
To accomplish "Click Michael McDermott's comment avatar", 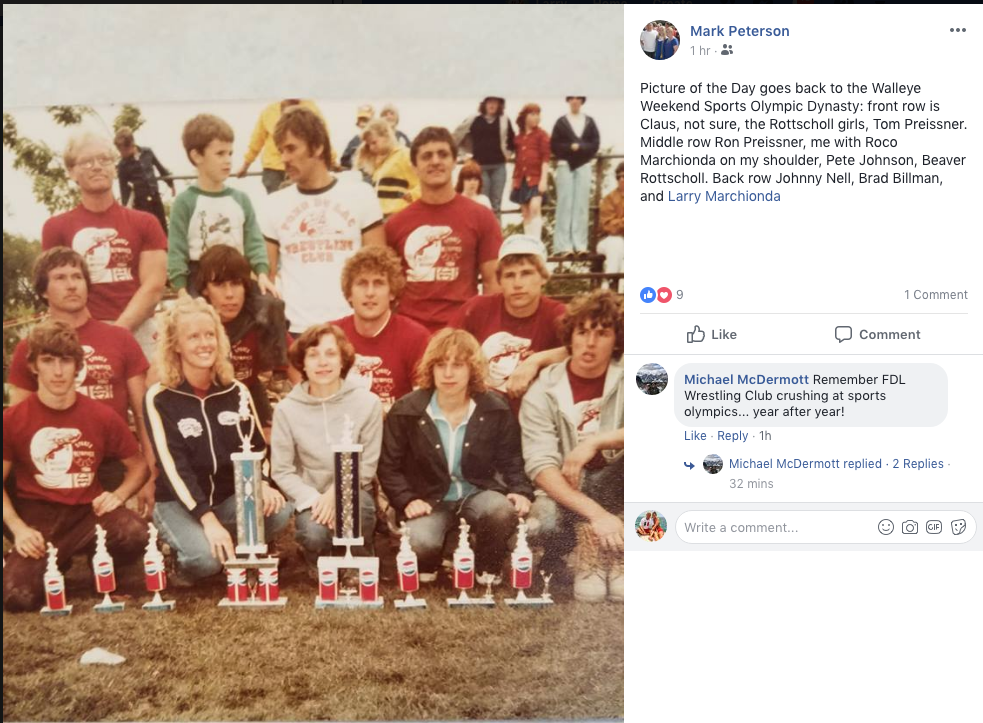I will coord(652,379).
